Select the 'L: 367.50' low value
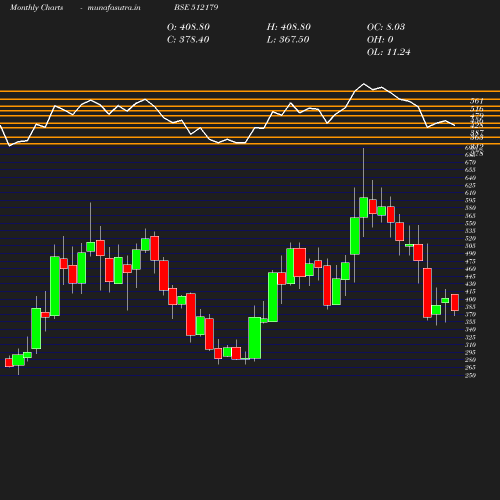Viewport: 500px width, 500px height. click(288, 40)
